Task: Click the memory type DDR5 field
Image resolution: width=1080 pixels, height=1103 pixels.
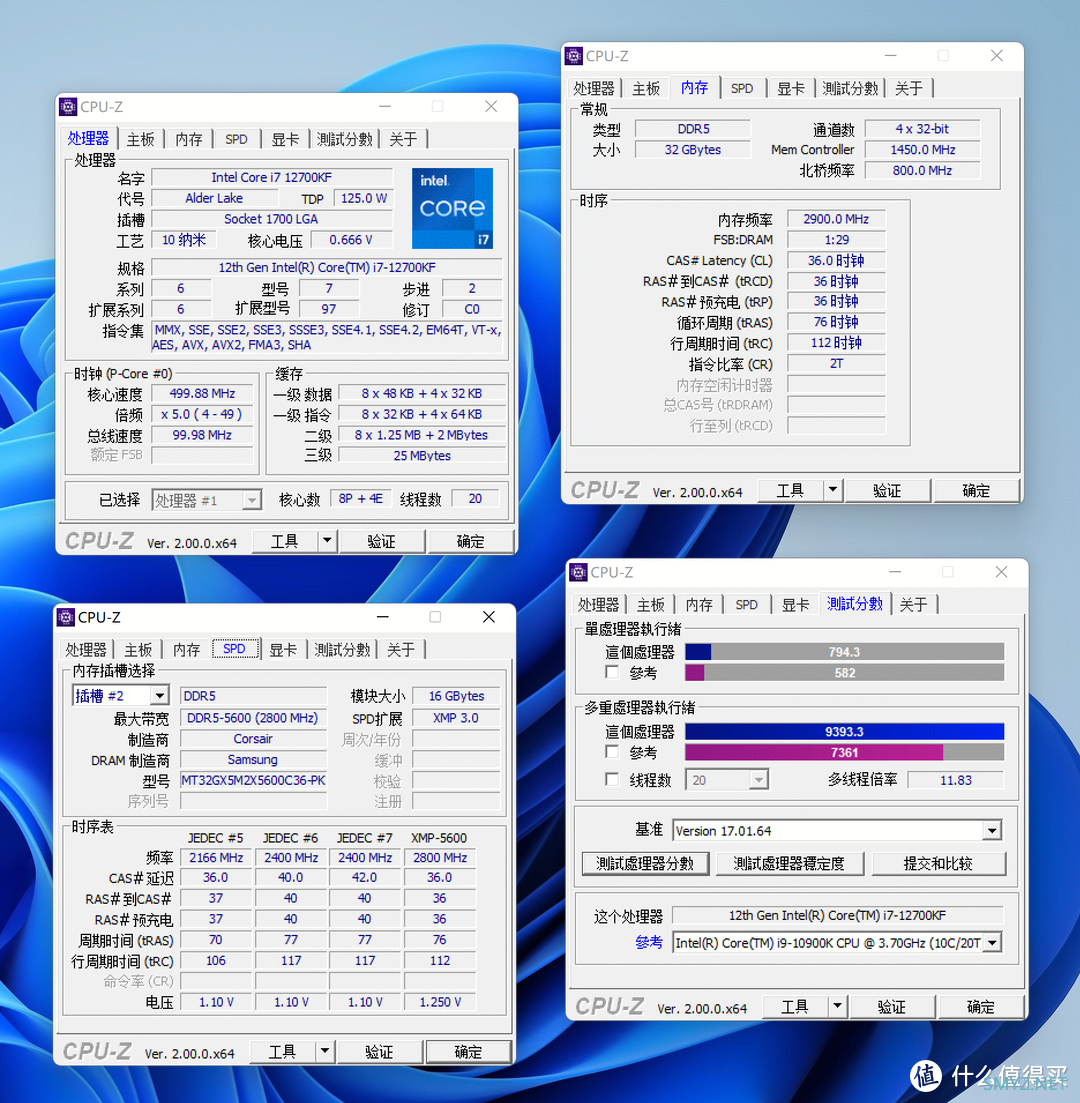Action: click(x=693, y=129)
